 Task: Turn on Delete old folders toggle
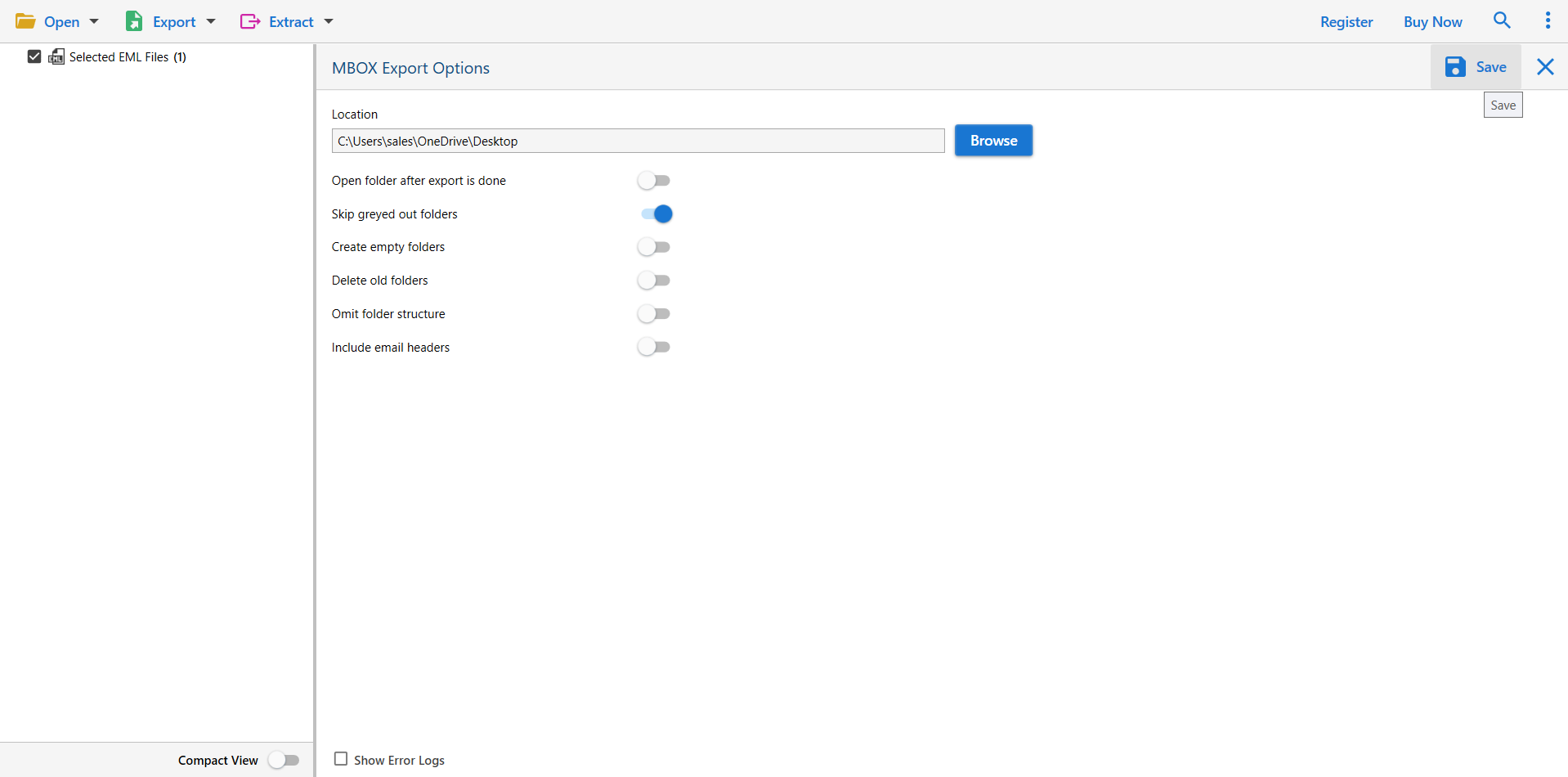tap(654, 281)
